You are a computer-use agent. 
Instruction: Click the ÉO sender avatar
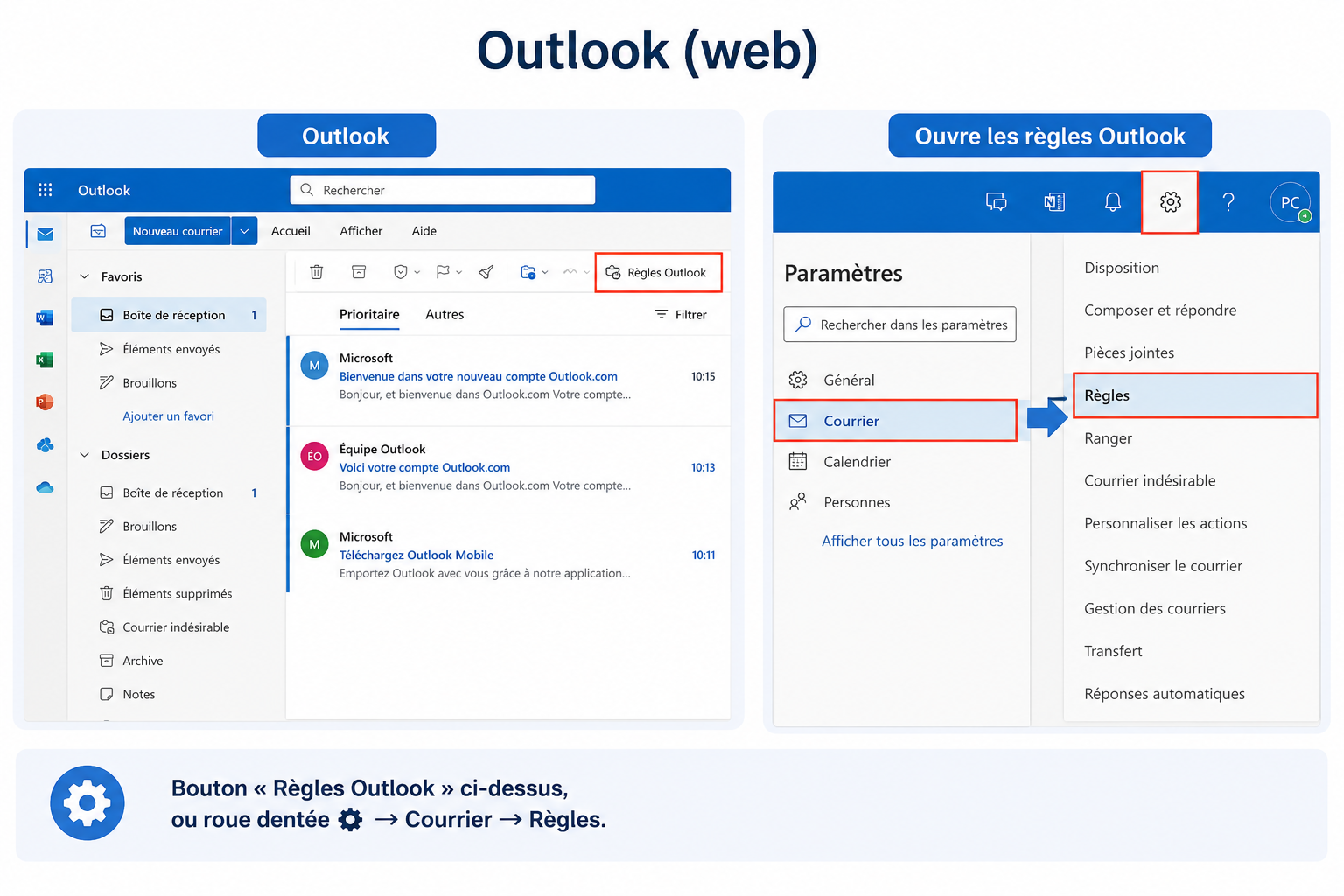[x=314, y=456]
